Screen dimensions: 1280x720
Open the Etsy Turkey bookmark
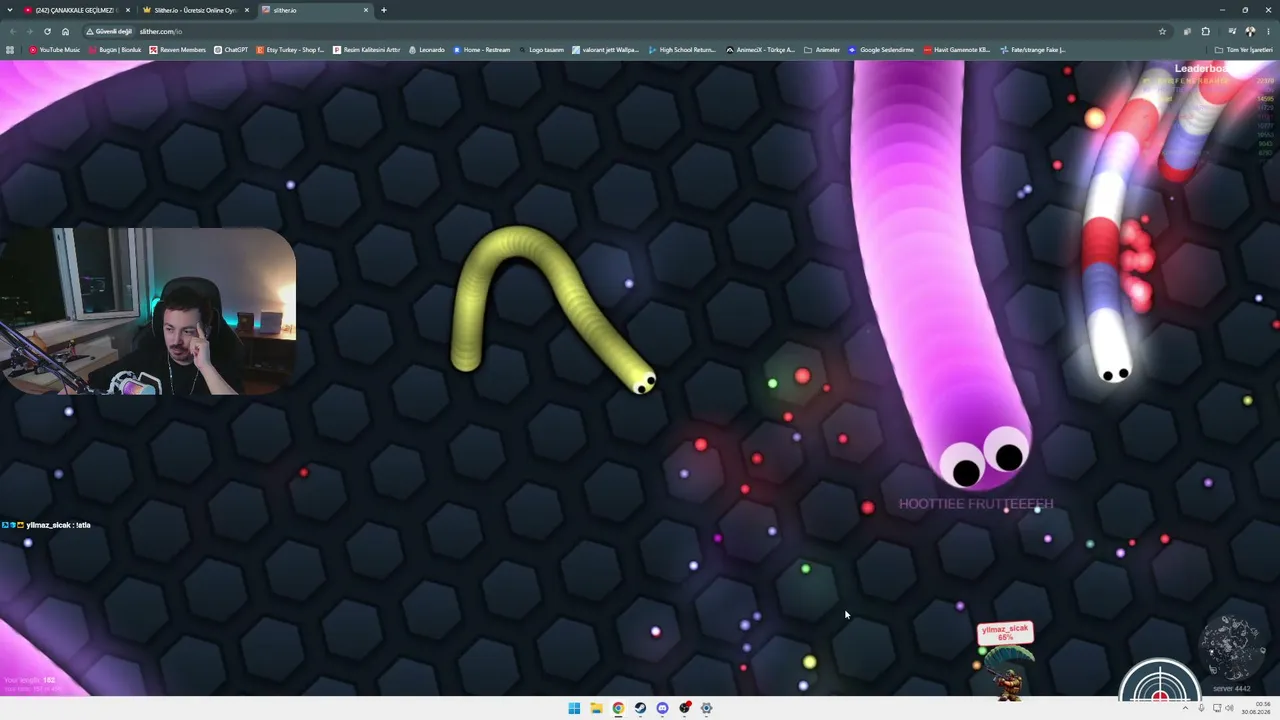291,49
